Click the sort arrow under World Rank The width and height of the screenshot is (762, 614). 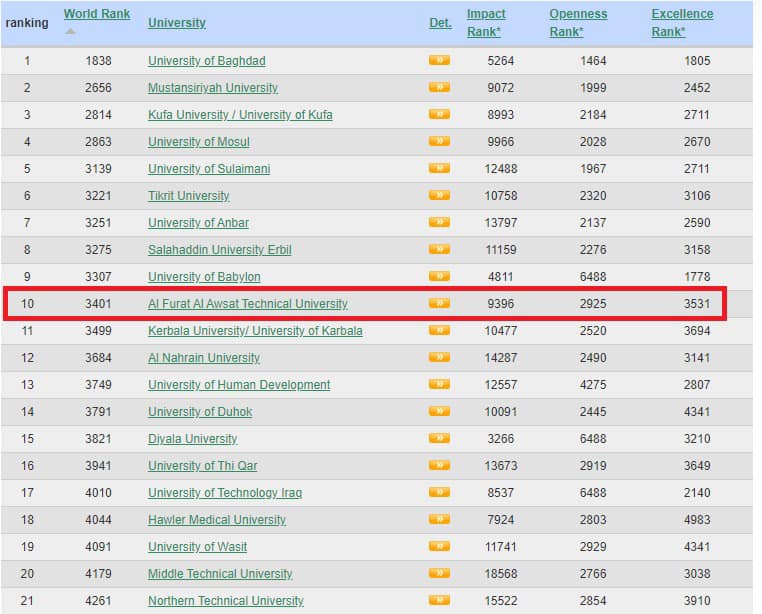[x=70, y=31]
